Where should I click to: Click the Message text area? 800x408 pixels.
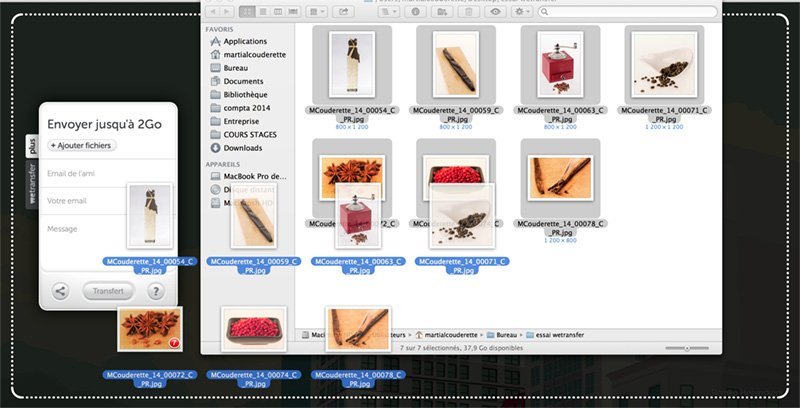(x=108, y=243)
